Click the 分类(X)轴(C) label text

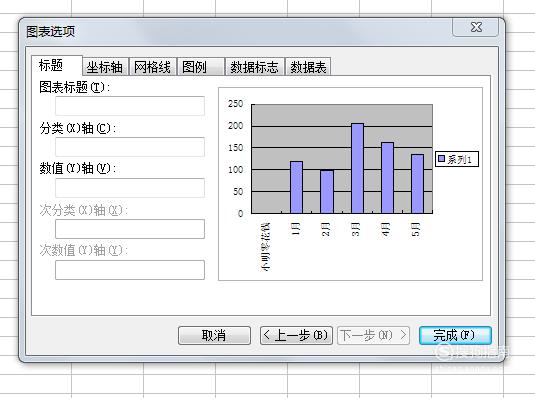coord(77,128)
